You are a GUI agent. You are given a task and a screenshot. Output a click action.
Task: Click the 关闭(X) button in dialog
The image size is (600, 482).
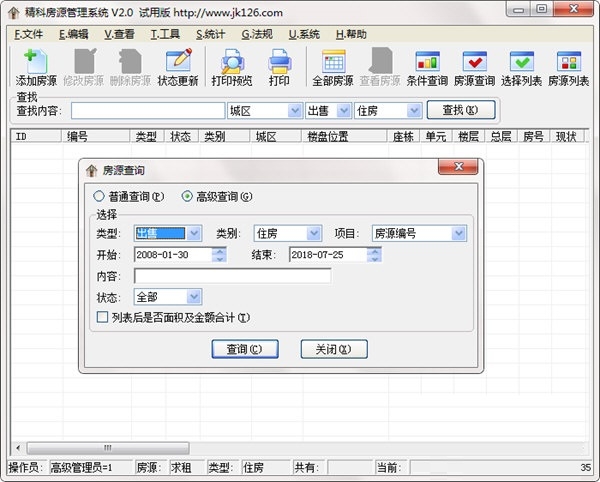(x=334, y=349)
